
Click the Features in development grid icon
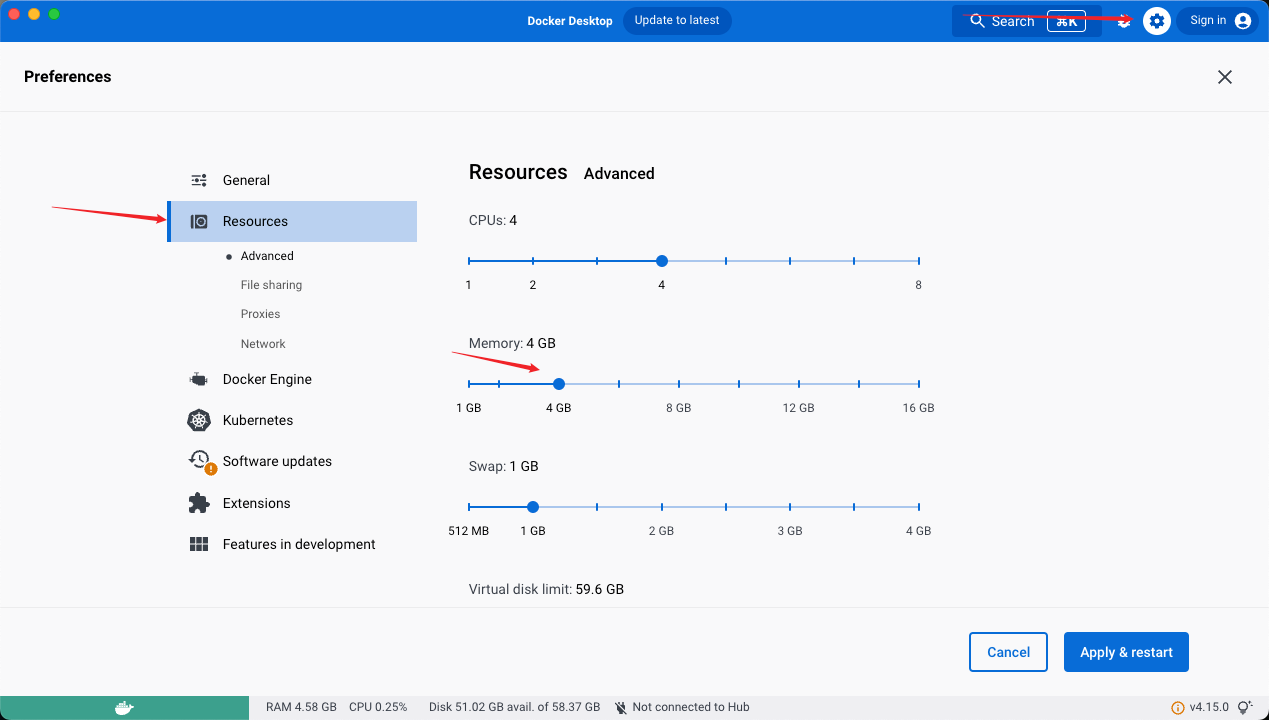click(x=199, y=544)
